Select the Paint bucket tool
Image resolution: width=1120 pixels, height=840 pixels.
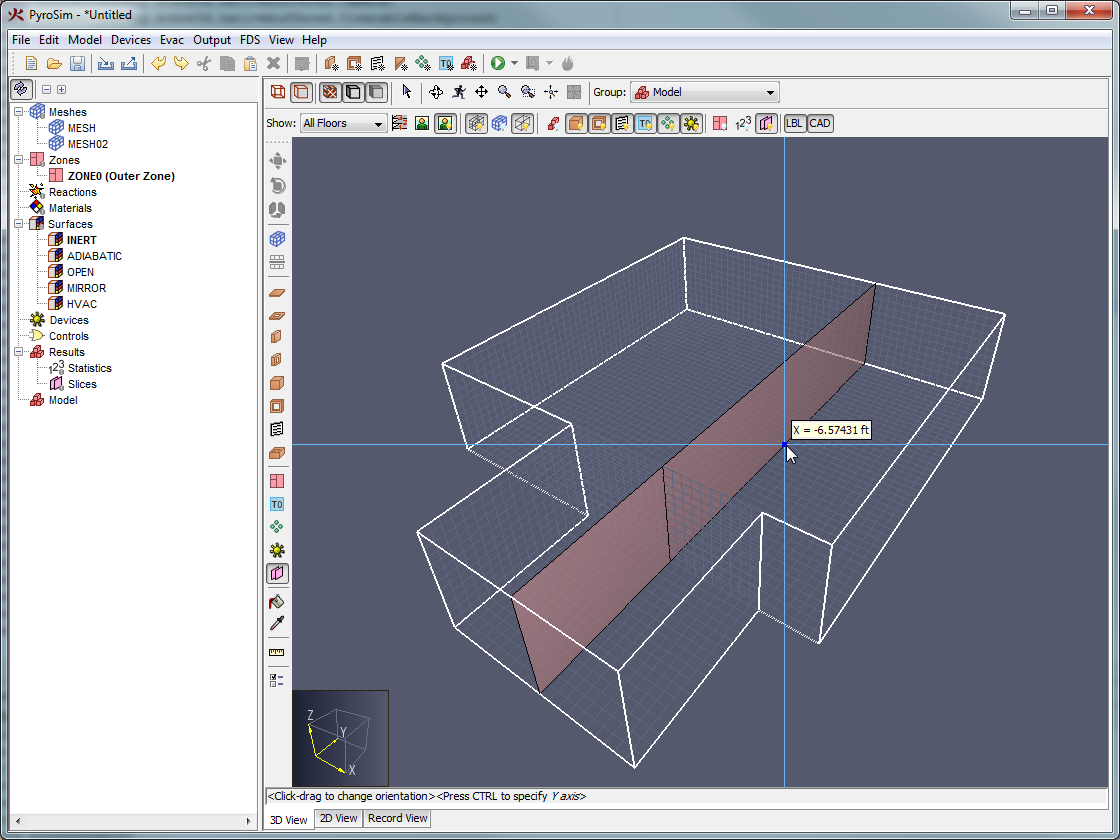(x=277, y=601)
